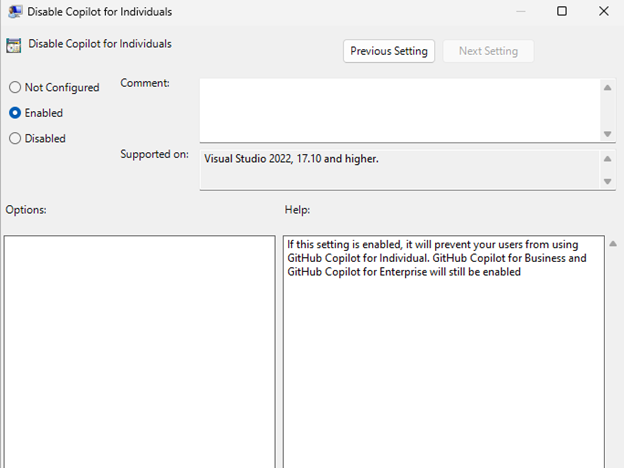The width and height of the screenshot is (624, 468).
Task: Click the Help description text about GitHub Copilot
Action: coord(437,258)
